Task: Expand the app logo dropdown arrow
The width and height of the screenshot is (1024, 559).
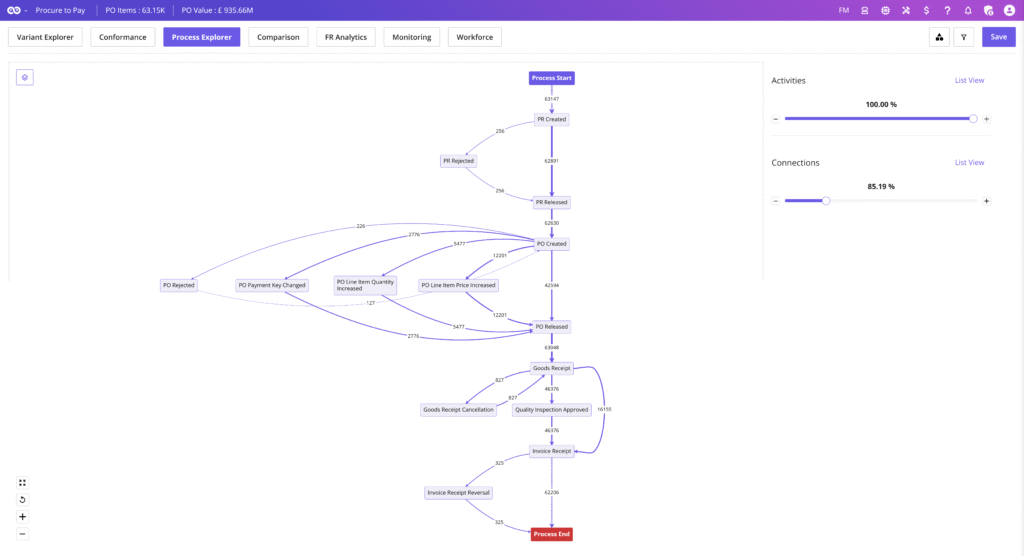Action: point(25,10)
